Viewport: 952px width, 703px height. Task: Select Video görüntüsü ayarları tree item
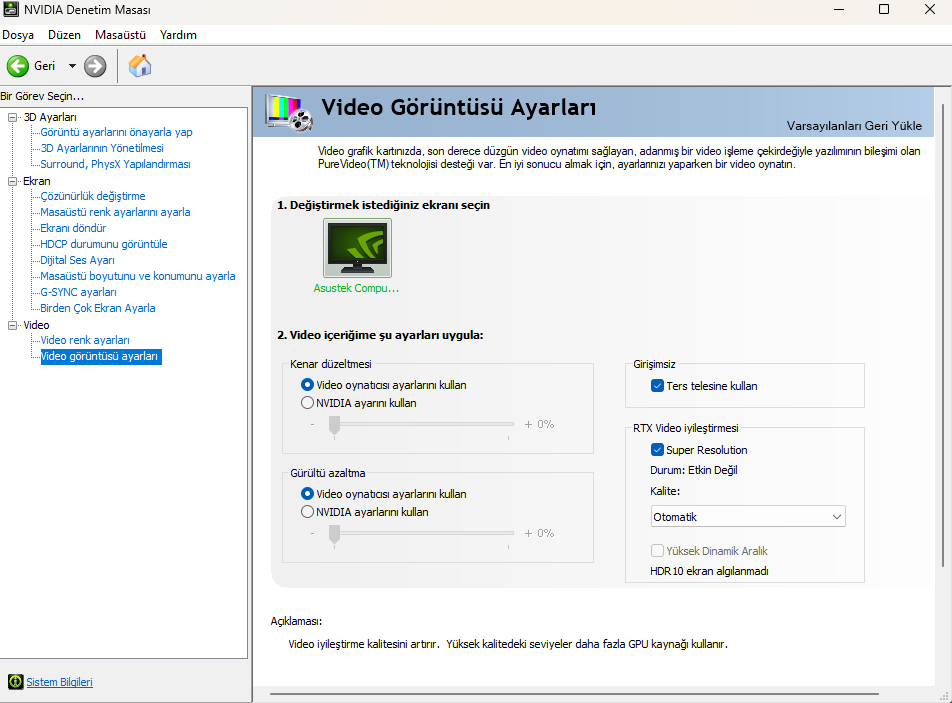point(101,356)
